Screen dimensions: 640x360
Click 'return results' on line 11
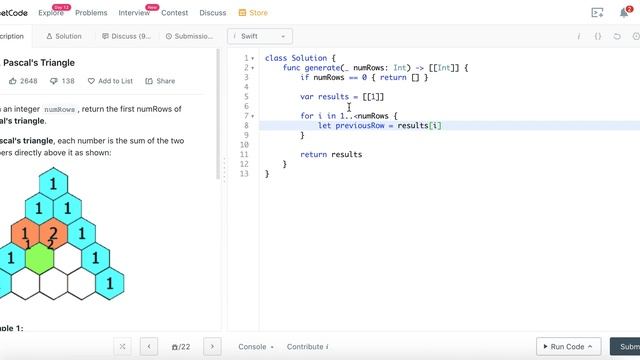point(331,155)
